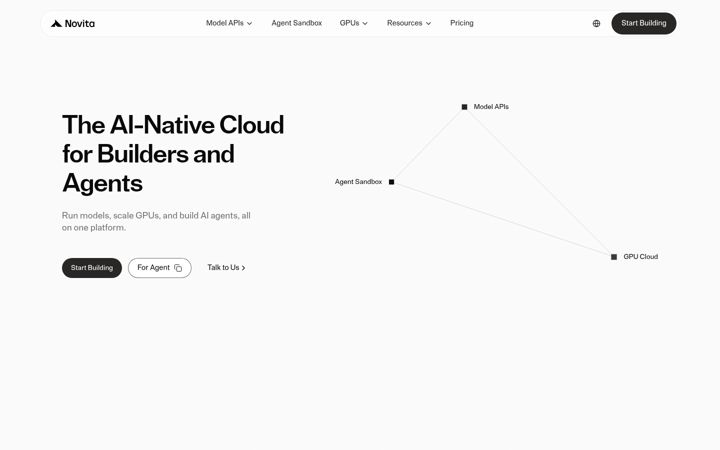The height and width of the screenshot is (450, 720).
Task: Click the headline The AI-Native Cloud
Action: pos(173,154)
